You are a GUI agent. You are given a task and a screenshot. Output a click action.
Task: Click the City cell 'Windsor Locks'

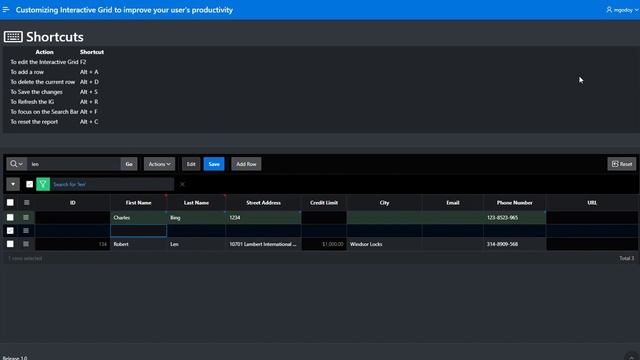point(384,244)
